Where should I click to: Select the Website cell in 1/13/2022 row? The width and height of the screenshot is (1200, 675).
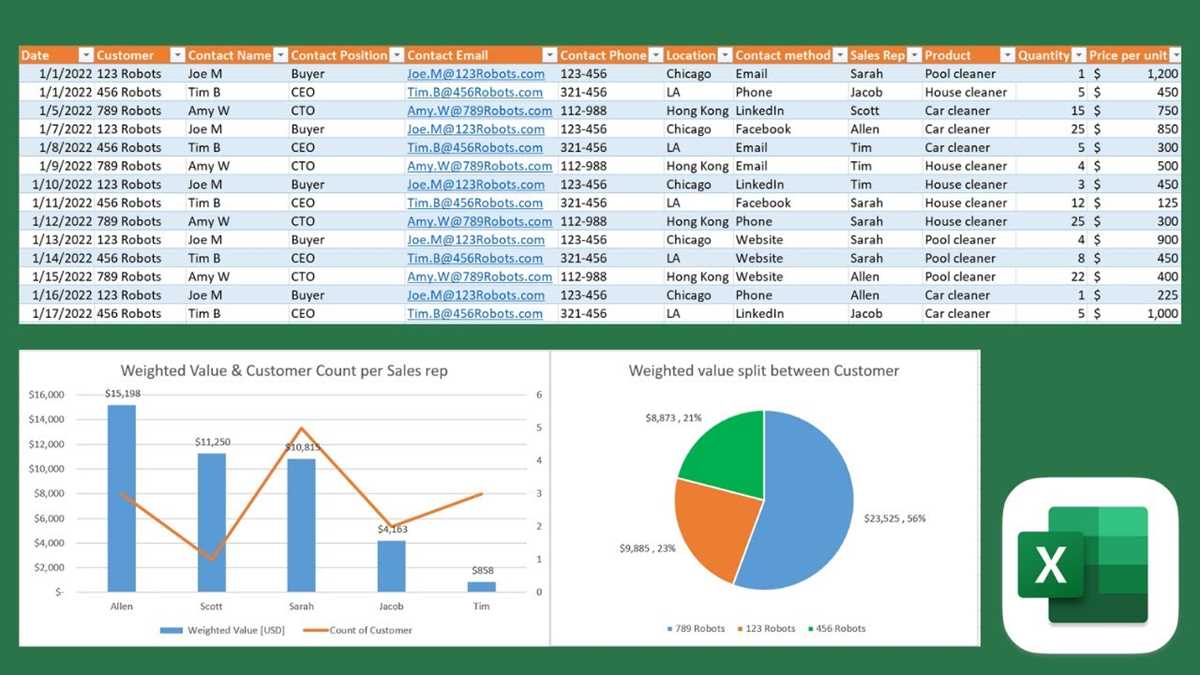[x=790, y=240]
